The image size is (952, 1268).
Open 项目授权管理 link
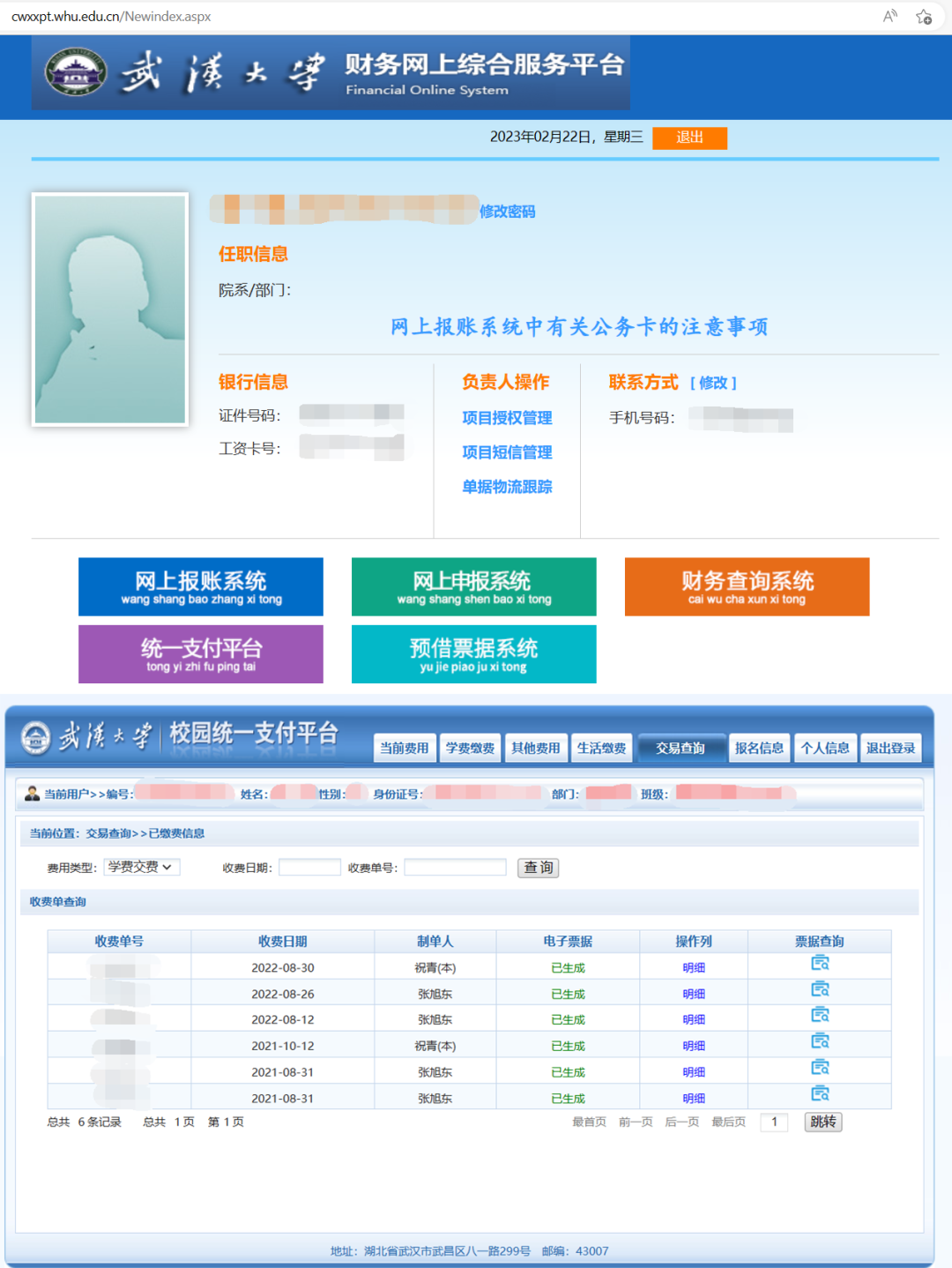507,418
